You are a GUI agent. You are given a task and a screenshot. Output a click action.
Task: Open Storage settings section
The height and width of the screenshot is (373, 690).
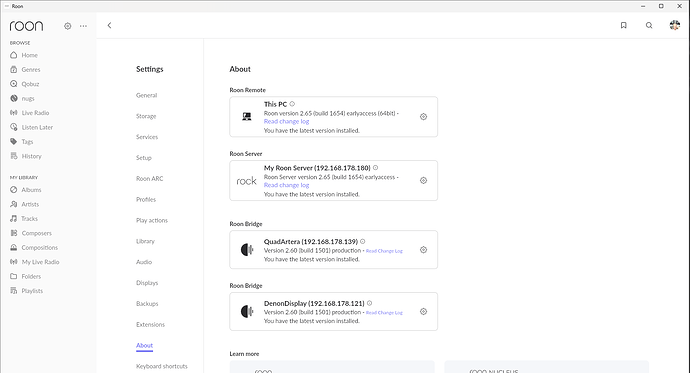coord(146,116)
